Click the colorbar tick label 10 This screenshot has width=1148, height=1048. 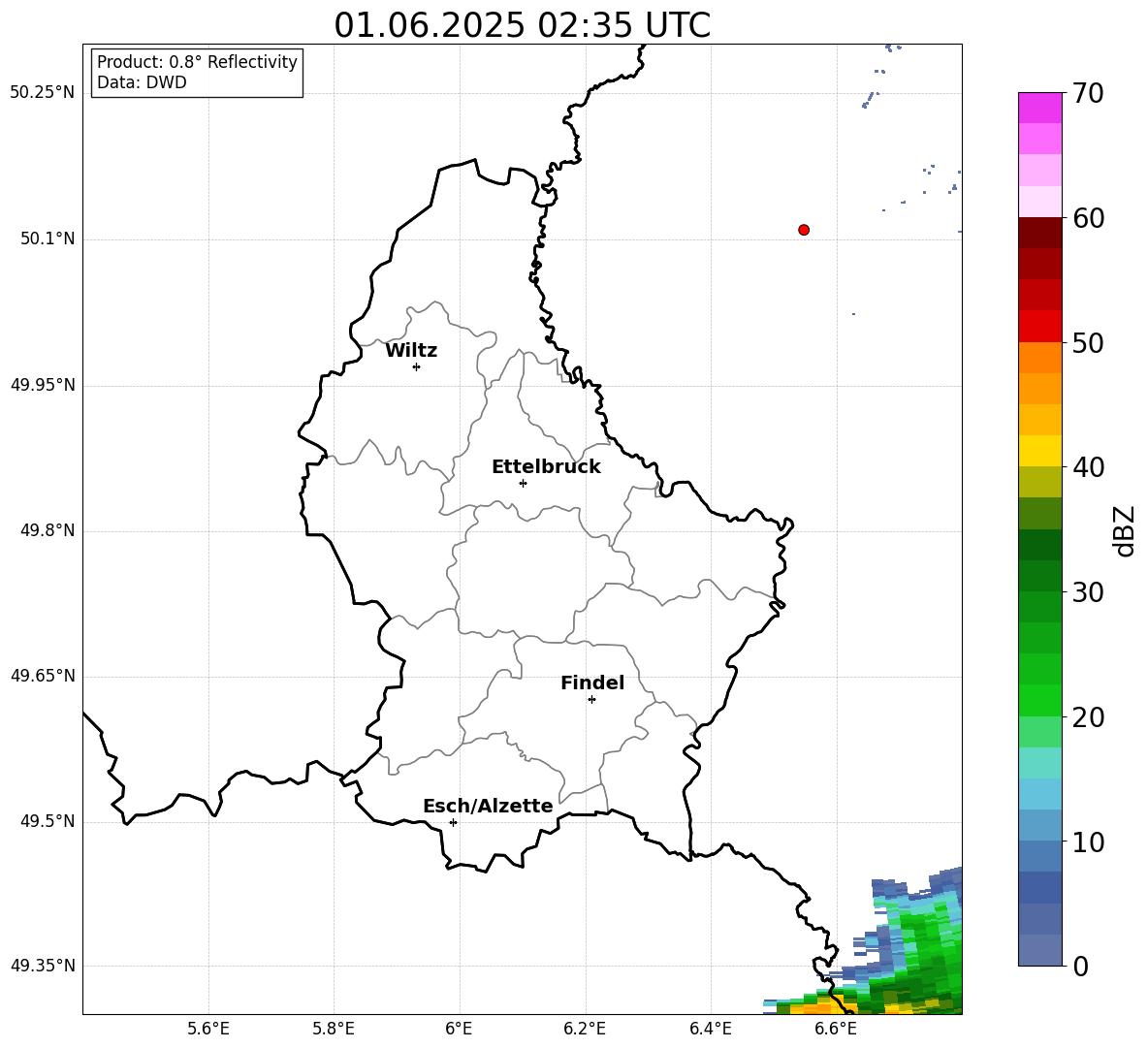pos(1088,842)
